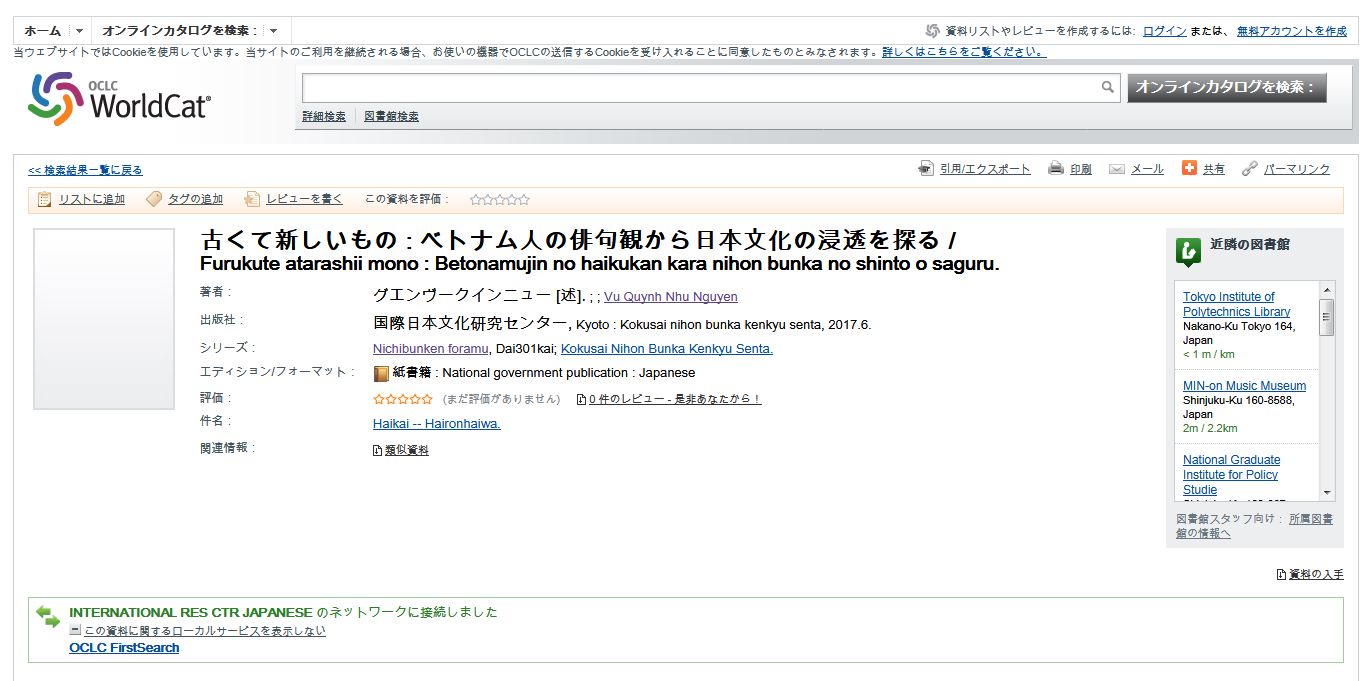Click the printer (印刷) icon
This screenshot has width=1372, height=681.
1055,169
